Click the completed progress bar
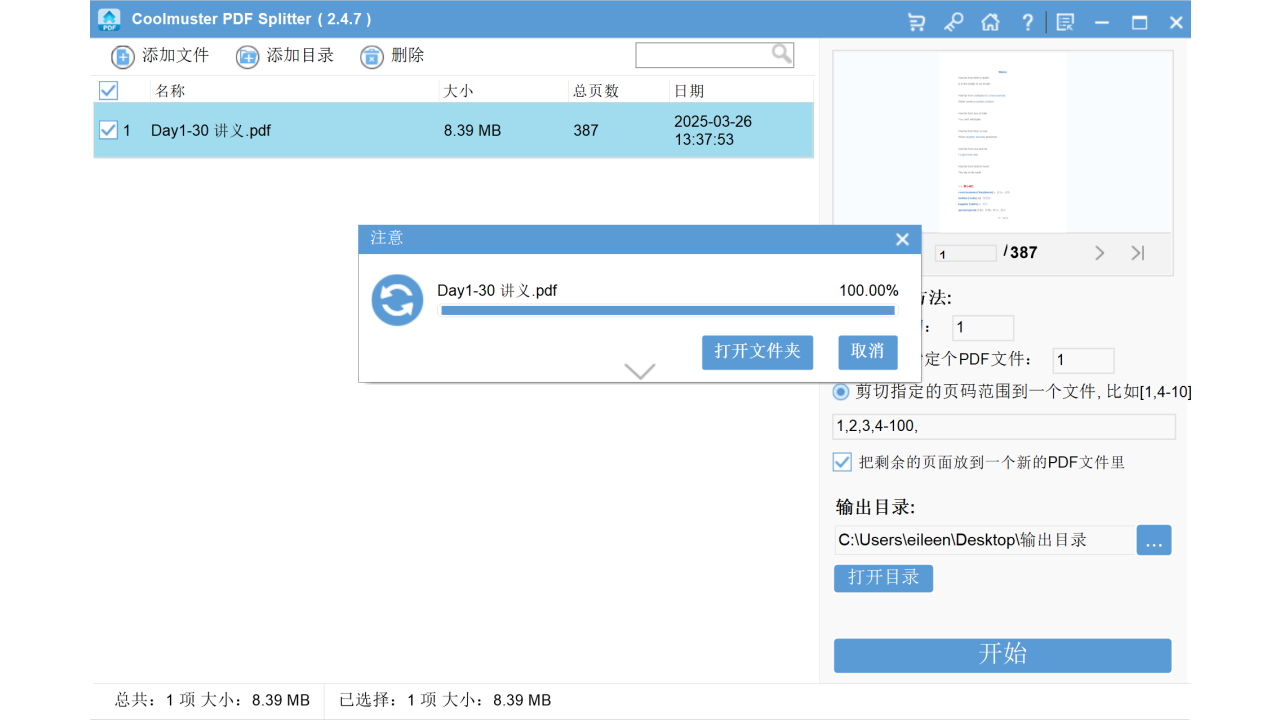This screenshot has height=720, width=1280. 667,311
